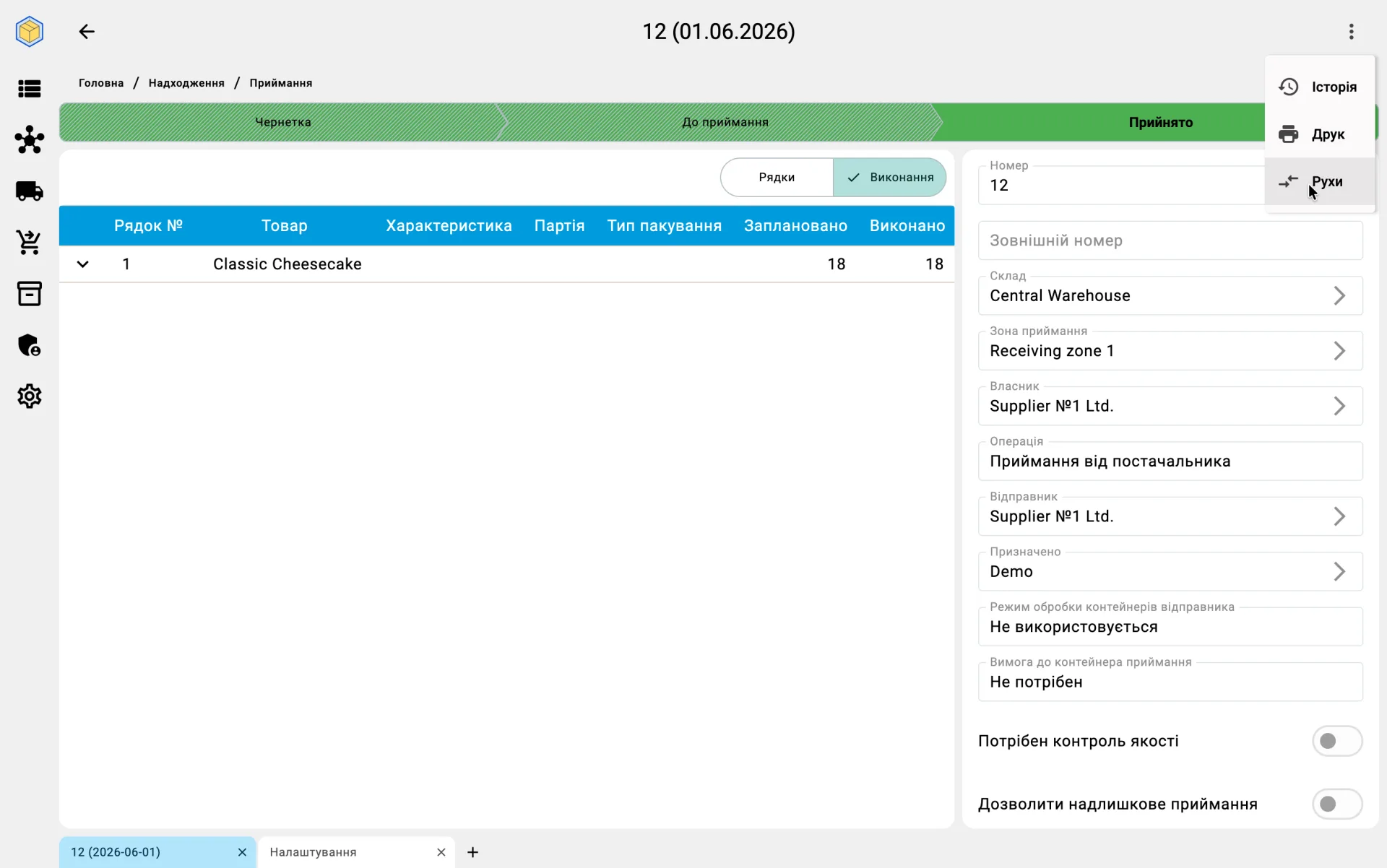Click the Прийнято status stage
The image size is (1387, 868).
pyautogui.click(x=1160, y=122)
